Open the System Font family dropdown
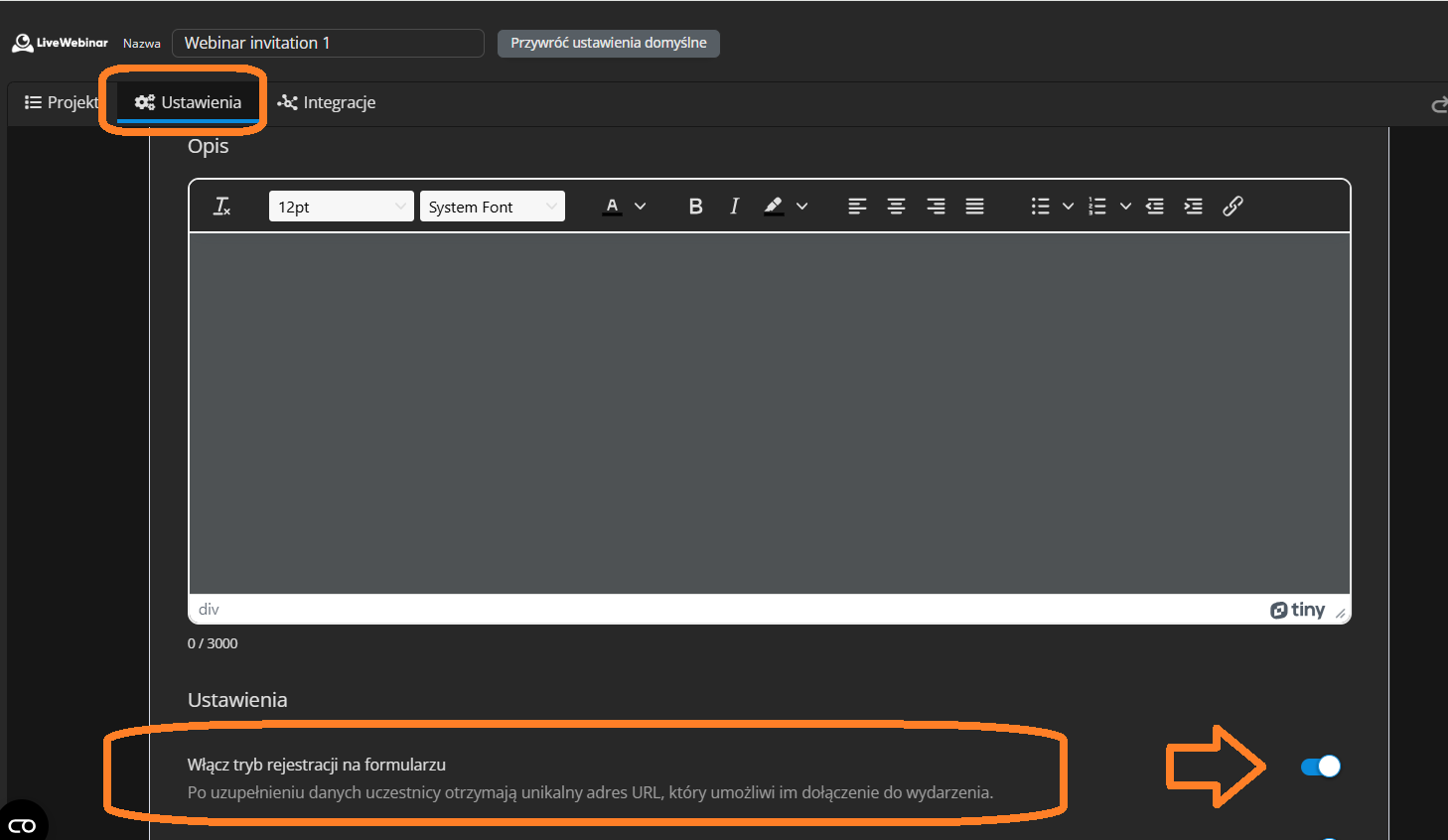Image resolution: width=1448 pixels, height=840 pixels. point(492,207)
